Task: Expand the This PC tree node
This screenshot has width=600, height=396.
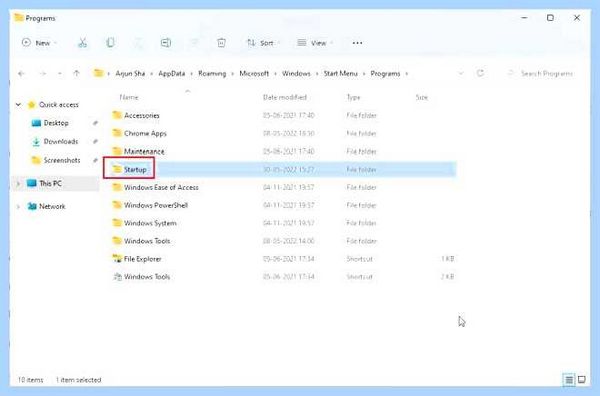Action: coord(18,184)
